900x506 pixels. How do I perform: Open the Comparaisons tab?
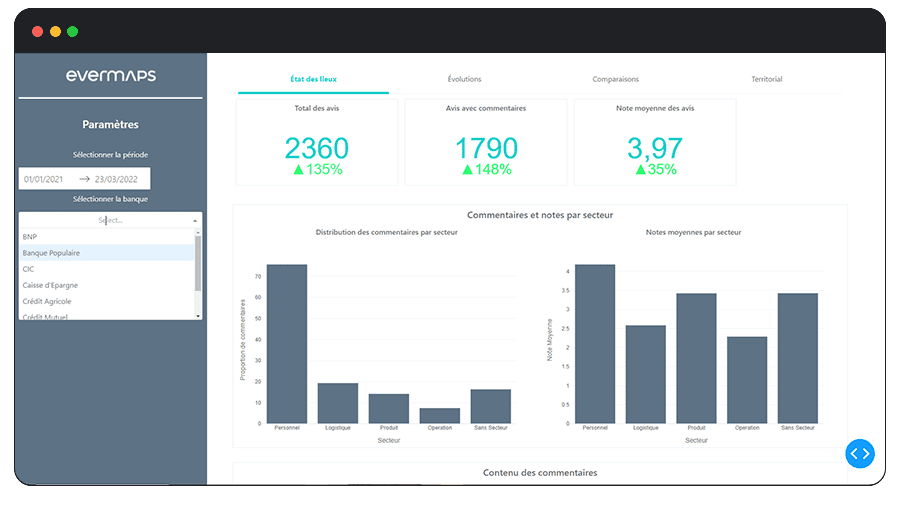coord(615,79)
